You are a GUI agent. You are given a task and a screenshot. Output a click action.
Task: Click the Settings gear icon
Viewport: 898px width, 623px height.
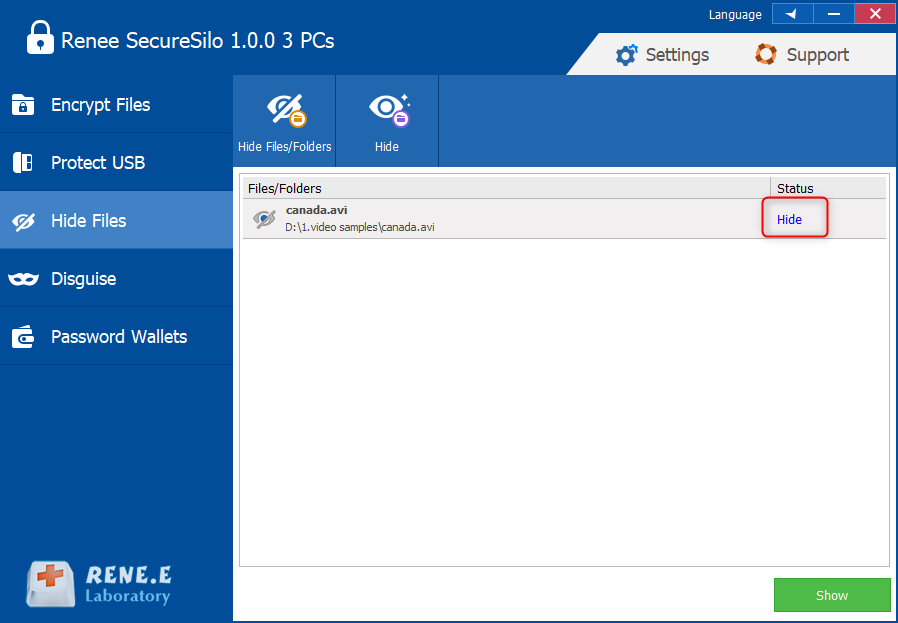click(x=626, y=55)
